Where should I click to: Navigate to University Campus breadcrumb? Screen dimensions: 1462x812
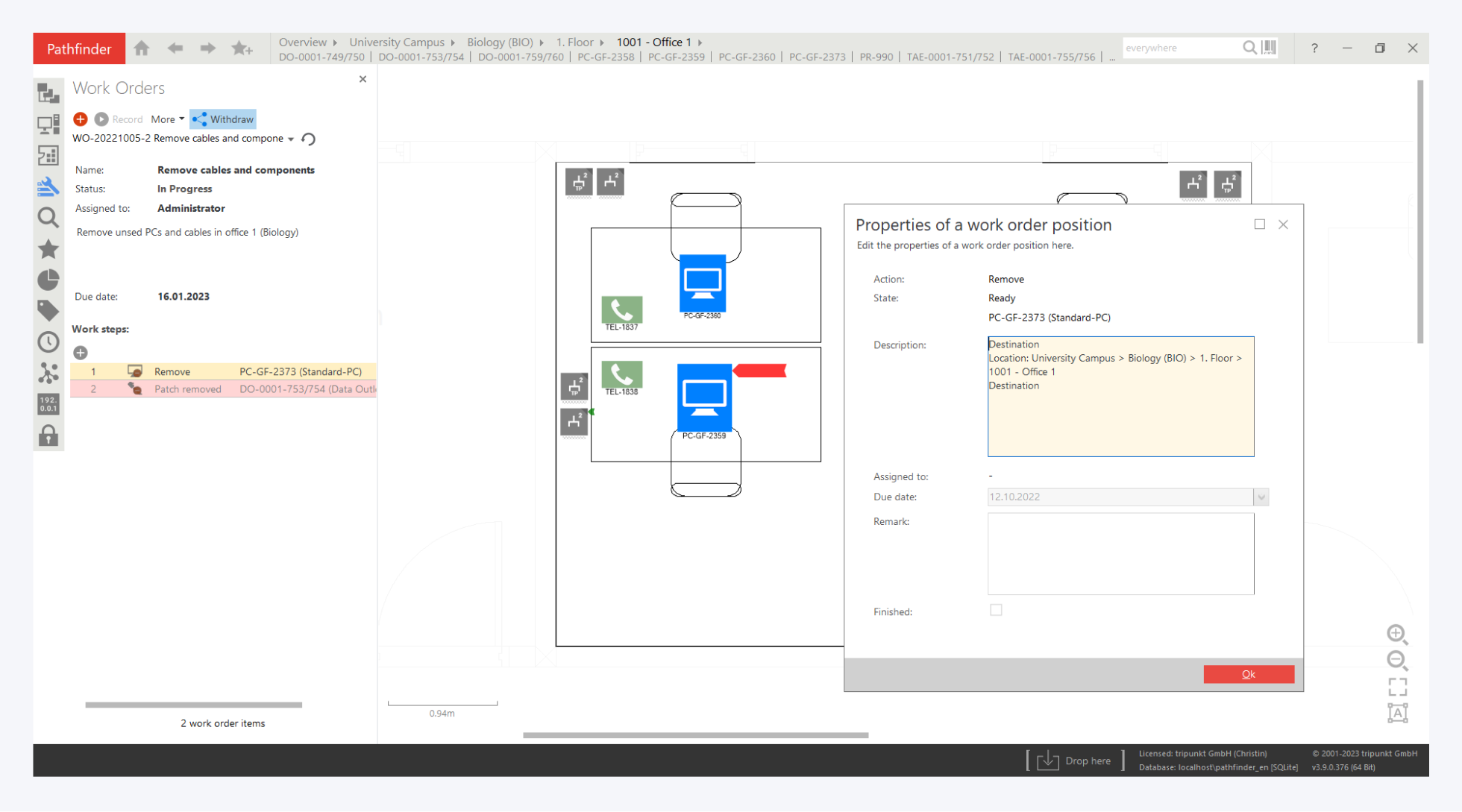(x=396, y=42)
